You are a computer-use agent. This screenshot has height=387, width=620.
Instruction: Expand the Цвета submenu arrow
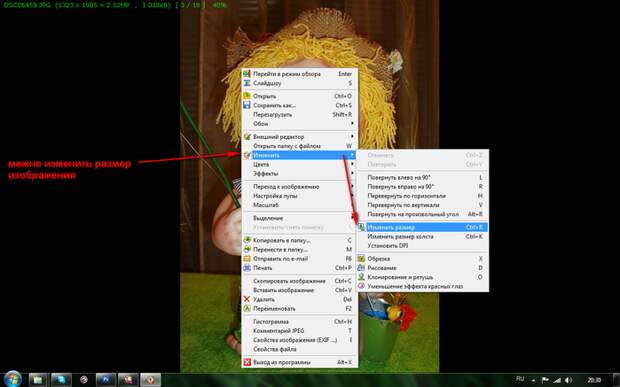click(x=352, y=164)
